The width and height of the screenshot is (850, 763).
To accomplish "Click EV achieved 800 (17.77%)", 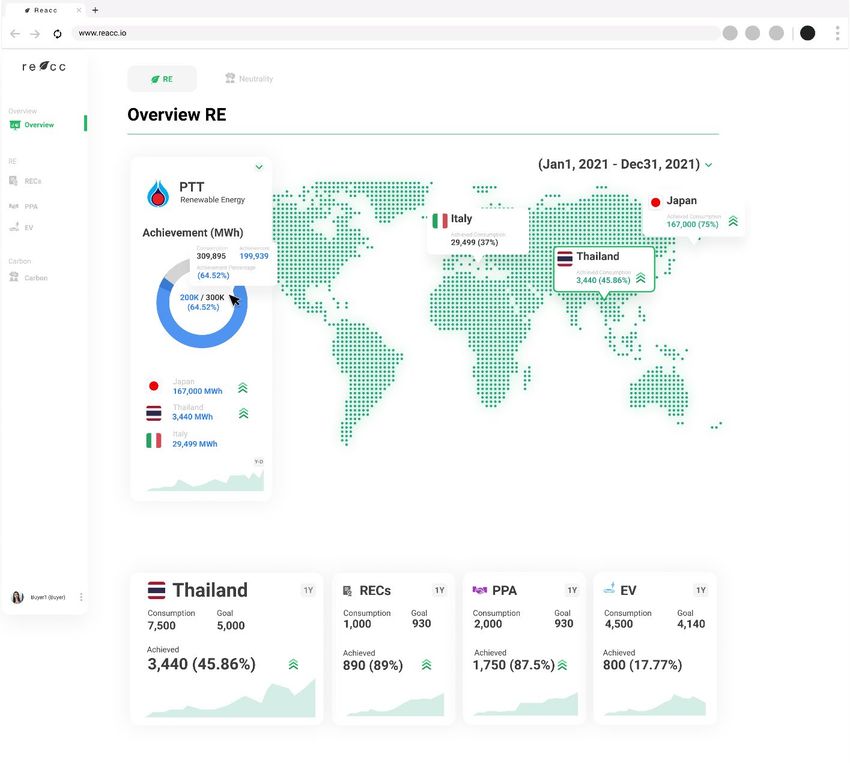I will [642, 665].
